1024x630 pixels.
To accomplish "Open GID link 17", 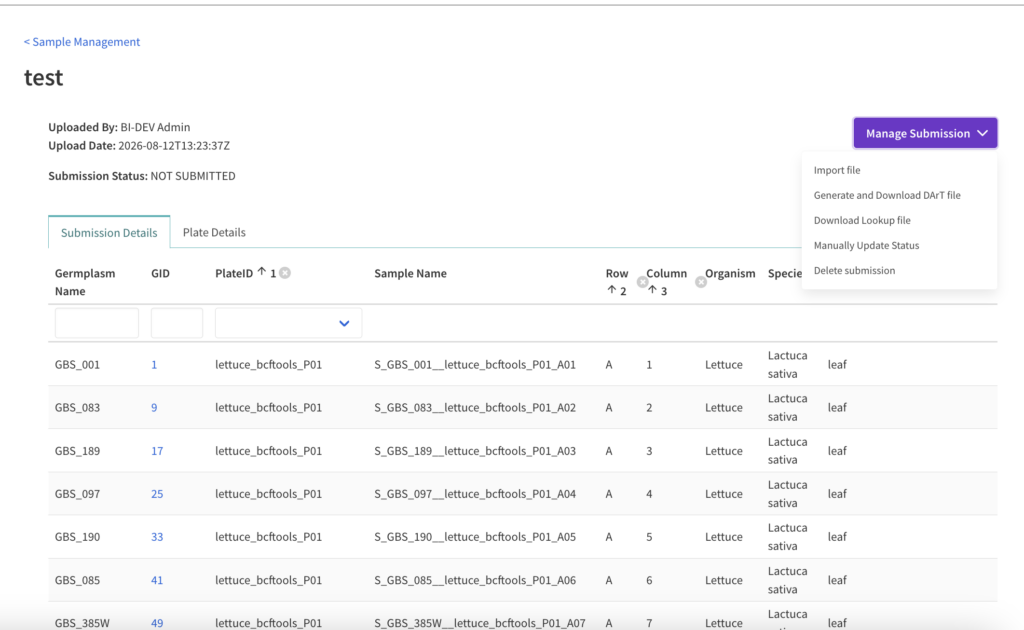I will [x=157, y=451].
